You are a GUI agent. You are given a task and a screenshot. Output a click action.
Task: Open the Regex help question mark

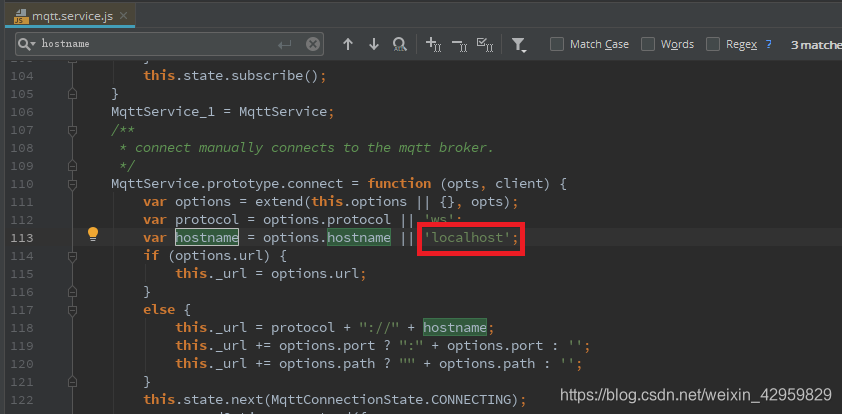coord(768,44)
